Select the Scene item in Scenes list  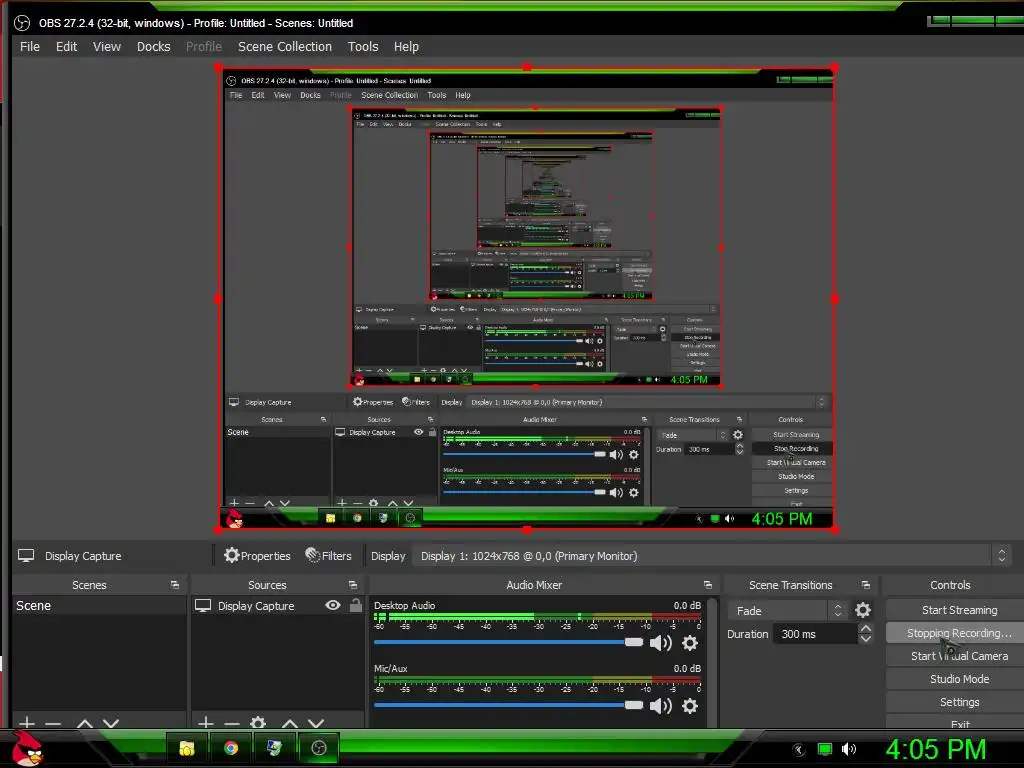(x=99, y=605)
